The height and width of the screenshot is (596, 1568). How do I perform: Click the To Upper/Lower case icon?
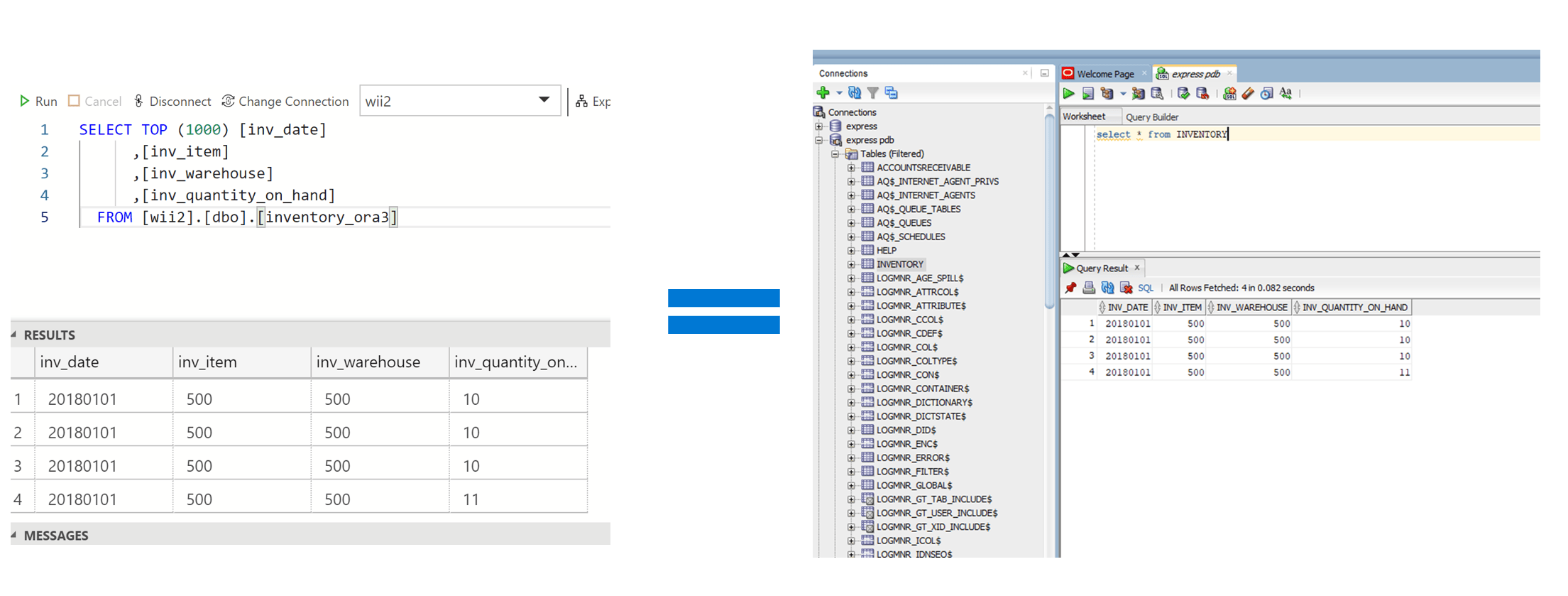1286,93
